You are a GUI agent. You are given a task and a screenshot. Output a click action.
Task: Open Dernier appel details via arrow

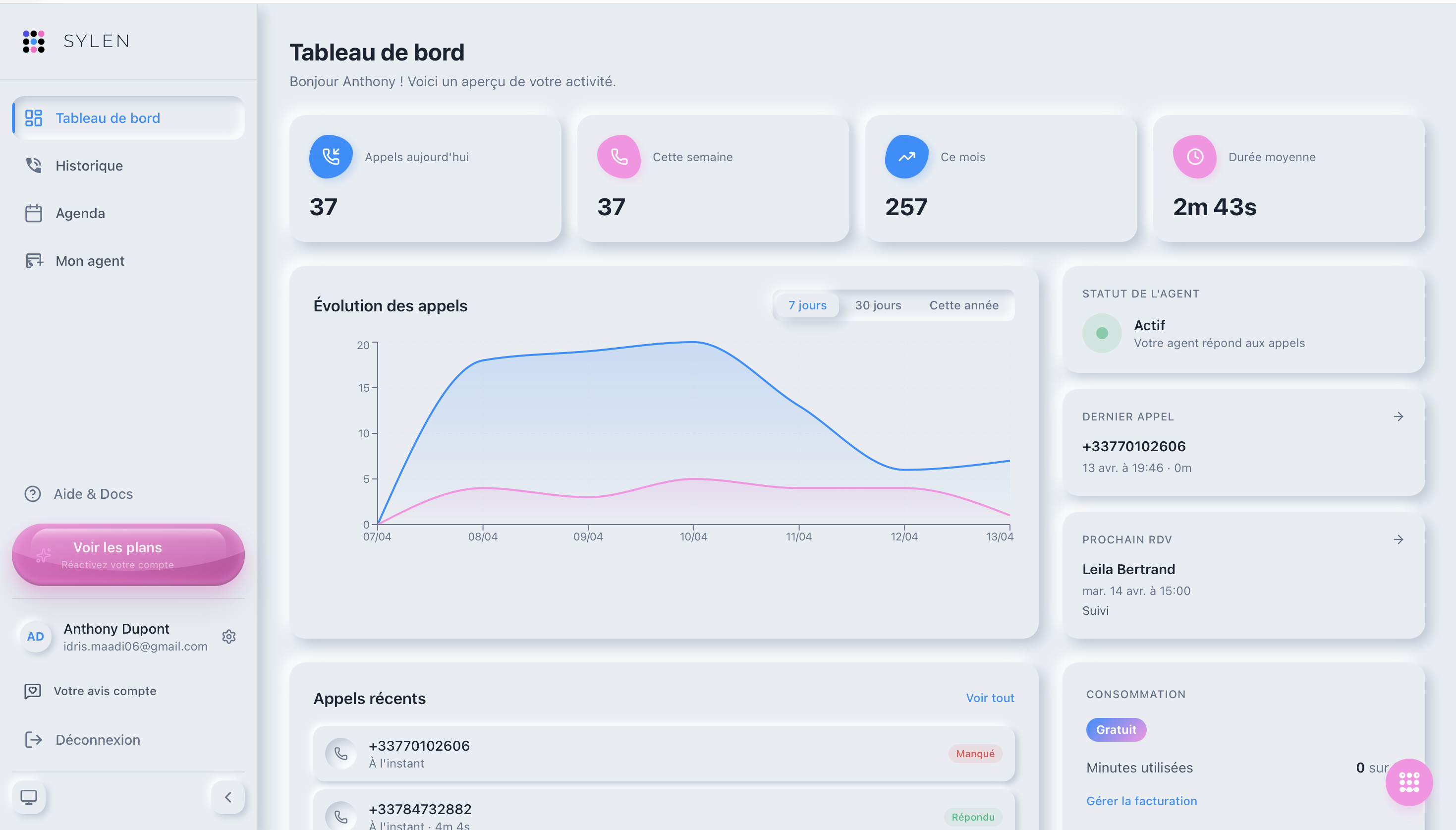1398,416
